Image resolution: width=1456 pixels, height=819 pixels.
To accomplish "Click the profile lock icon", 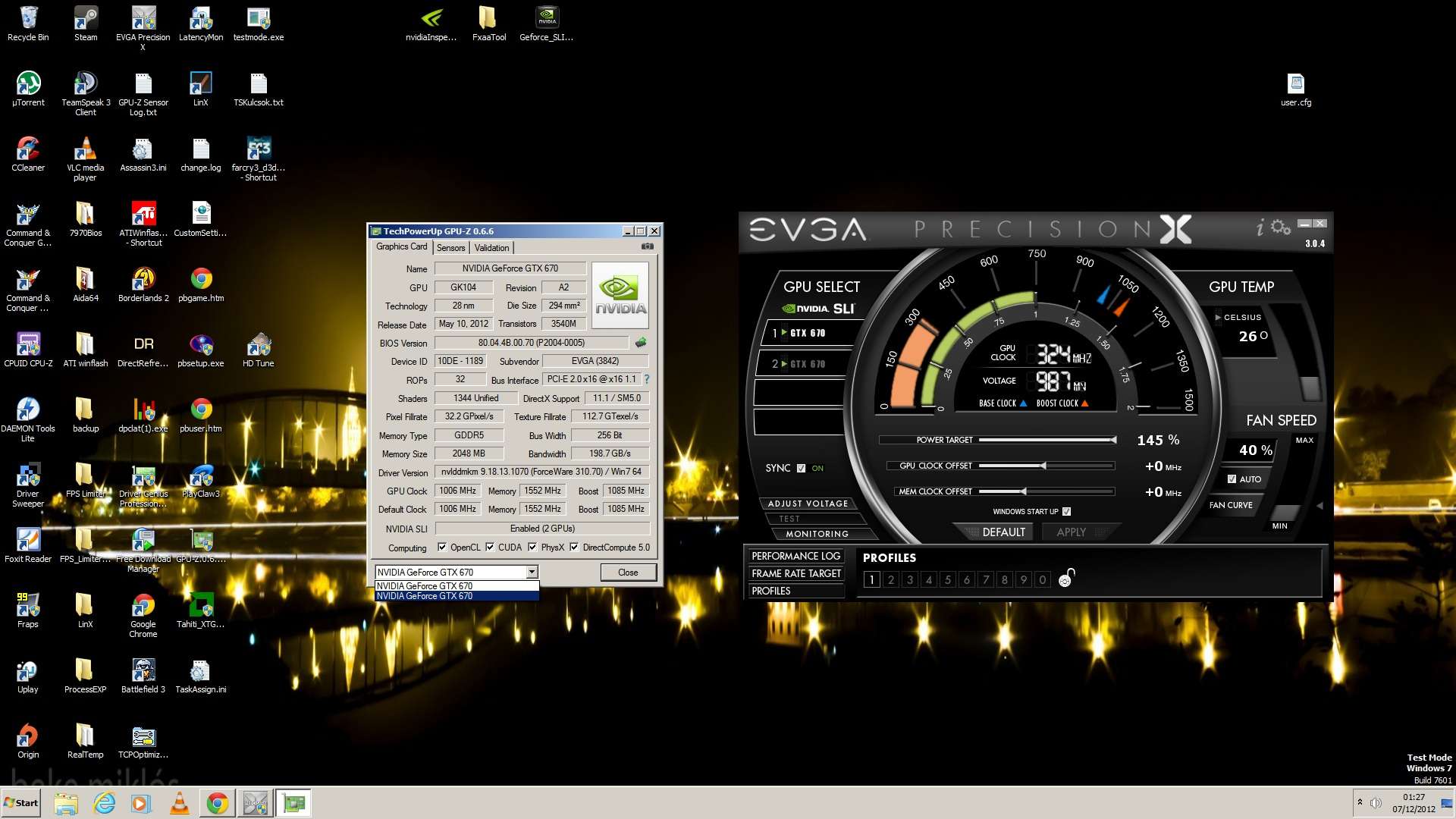I will (x=1066, y=579).
